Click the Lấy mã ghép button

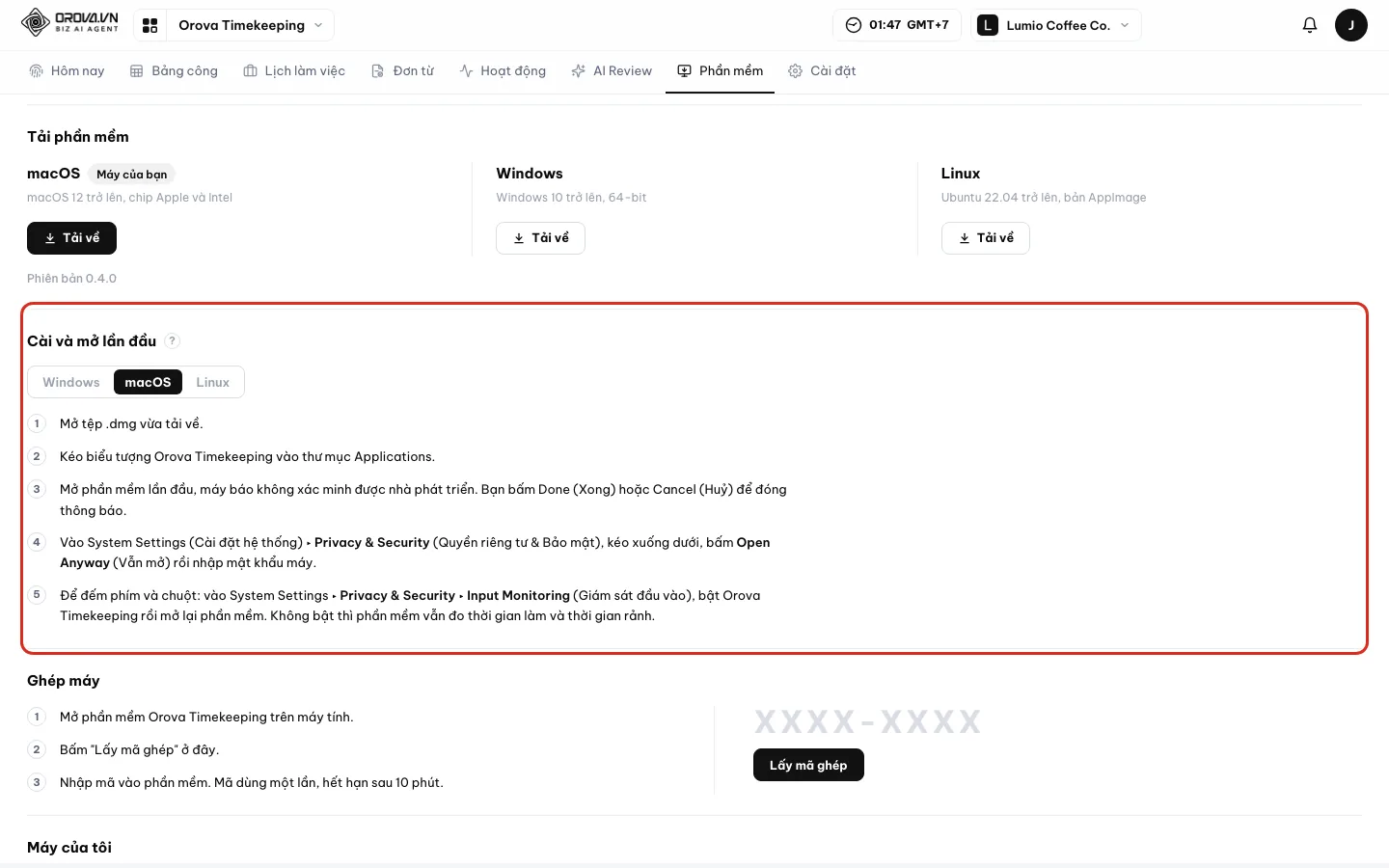coord(808,765)
